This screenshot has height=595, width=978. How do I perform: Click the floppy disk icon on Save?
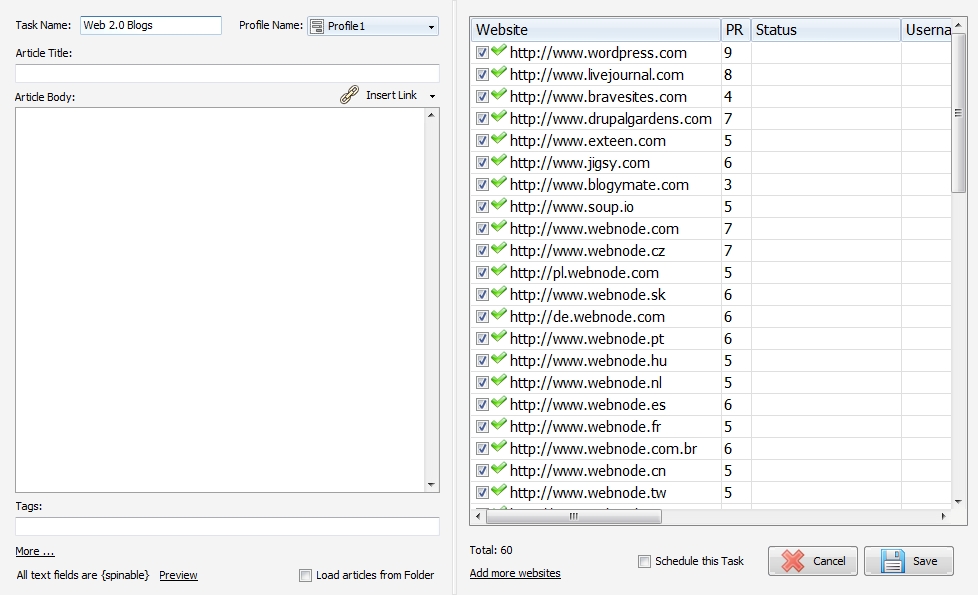(x=893, y=561)
